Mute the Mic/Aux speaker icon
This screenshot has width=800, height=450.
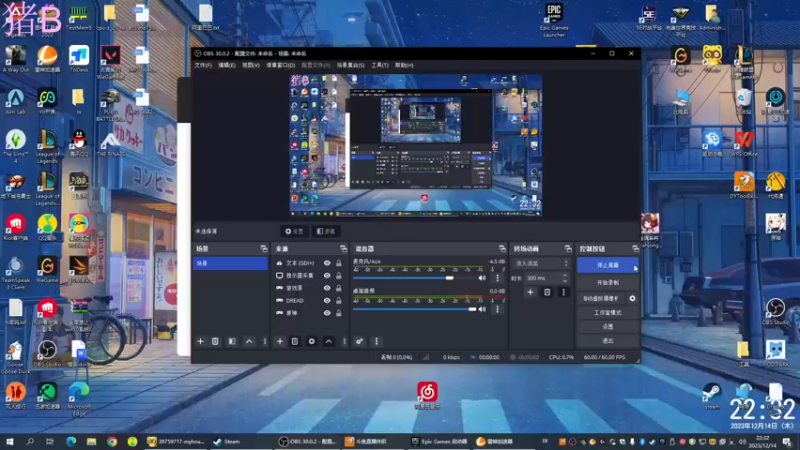(482, 278)
